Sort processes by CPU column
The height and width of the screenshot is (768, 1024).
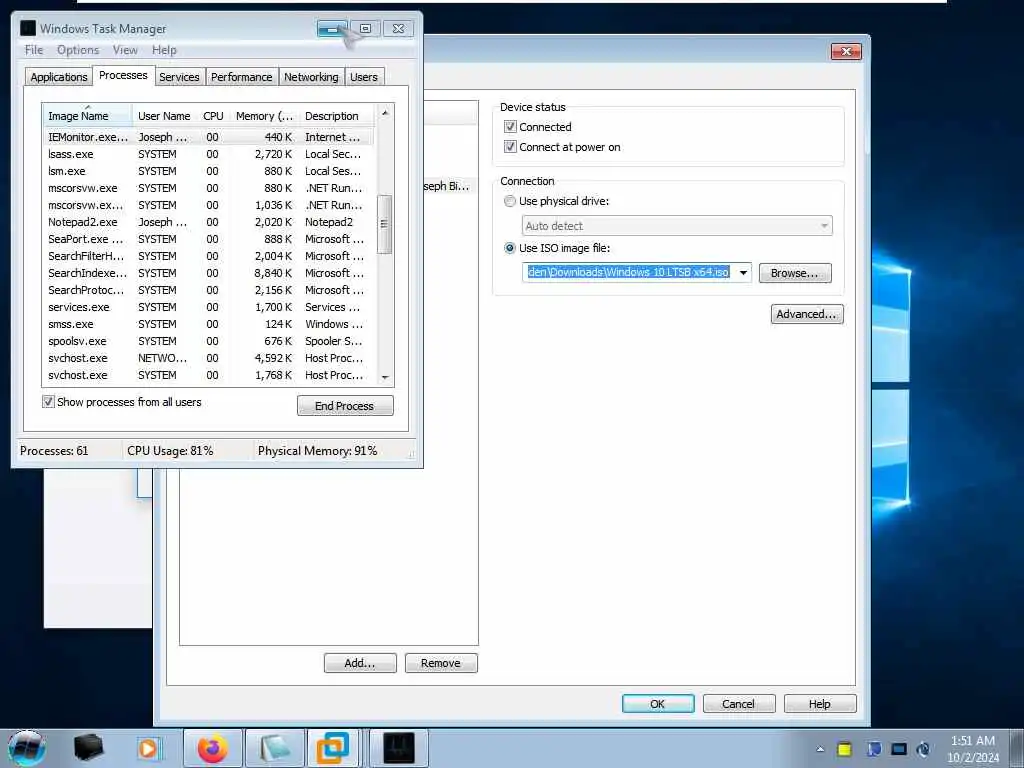[x=213, y=116]
